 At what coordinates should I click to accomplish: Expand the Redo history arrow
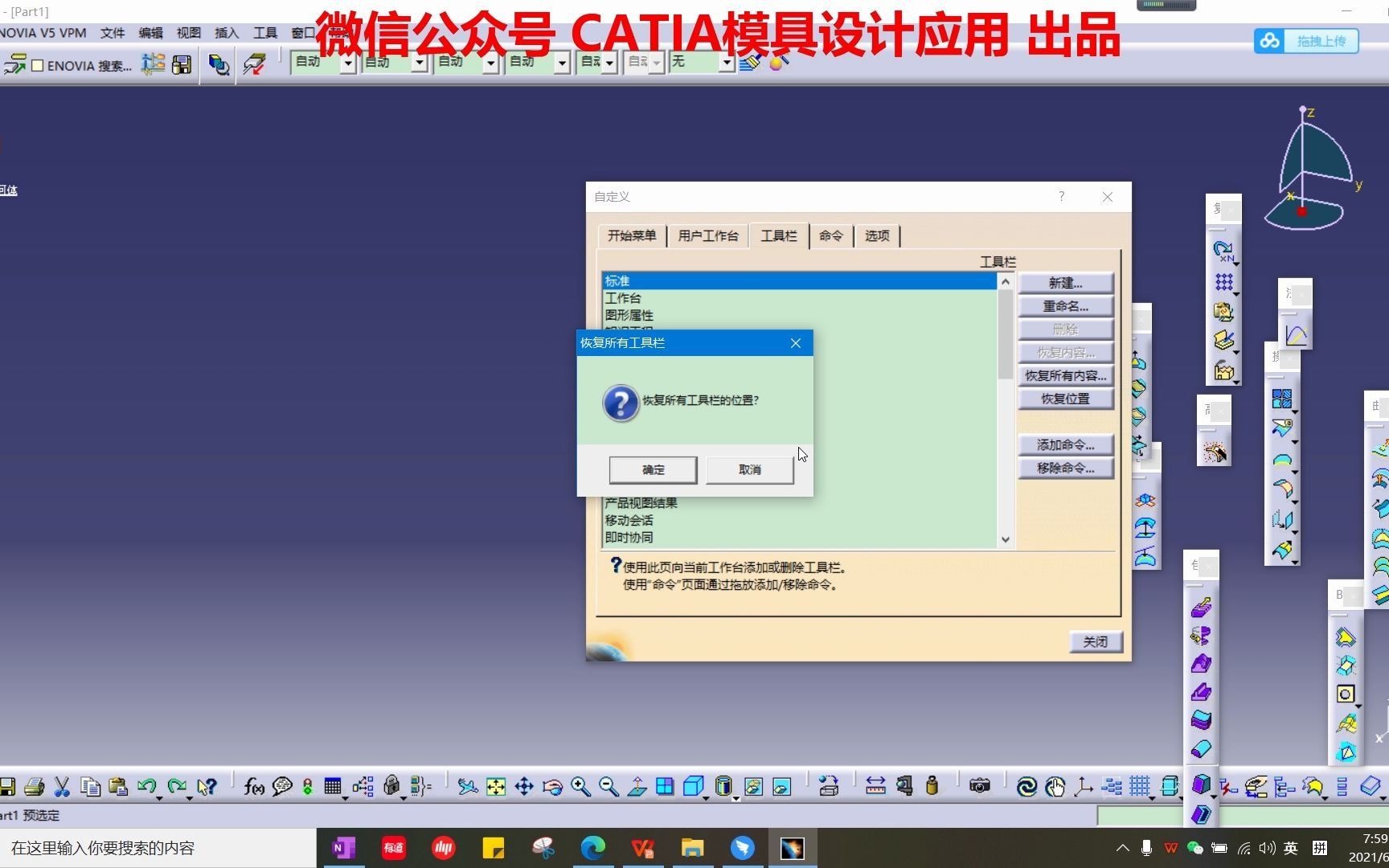pos(190,797)
